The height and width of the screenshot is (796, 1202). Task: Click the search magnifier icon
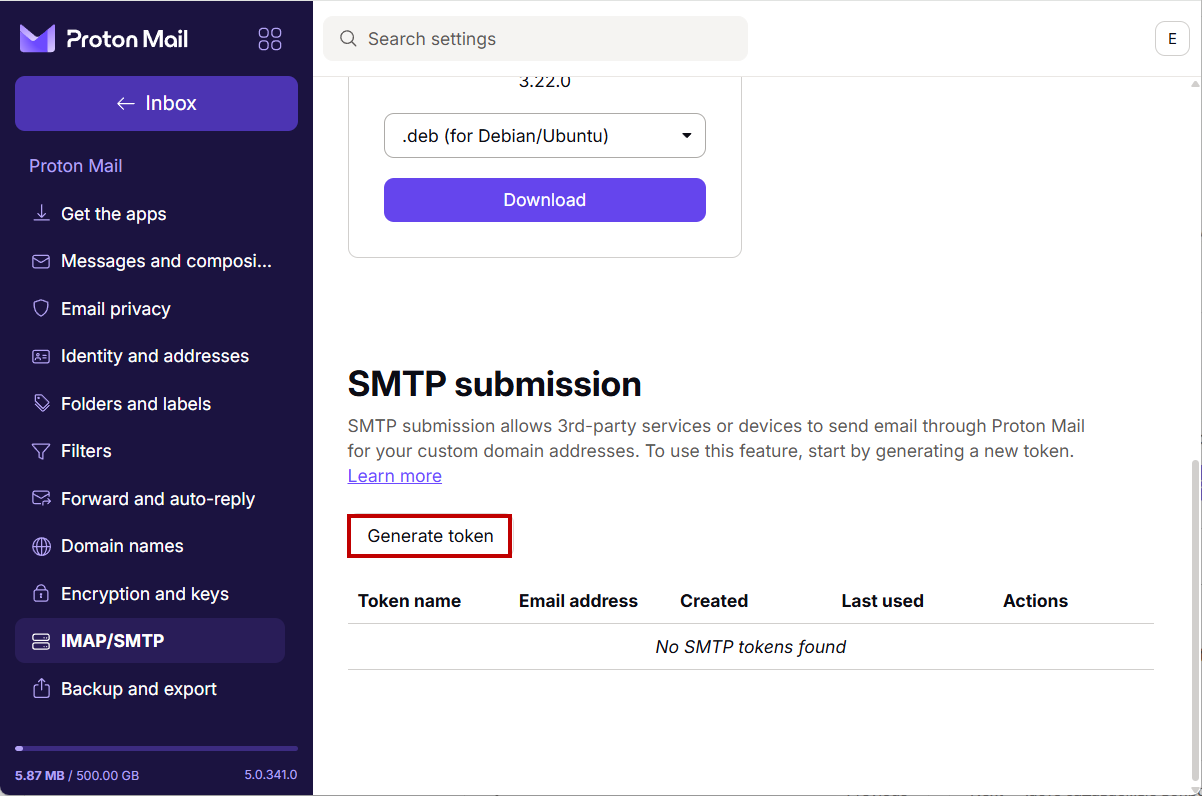(348, 39)
